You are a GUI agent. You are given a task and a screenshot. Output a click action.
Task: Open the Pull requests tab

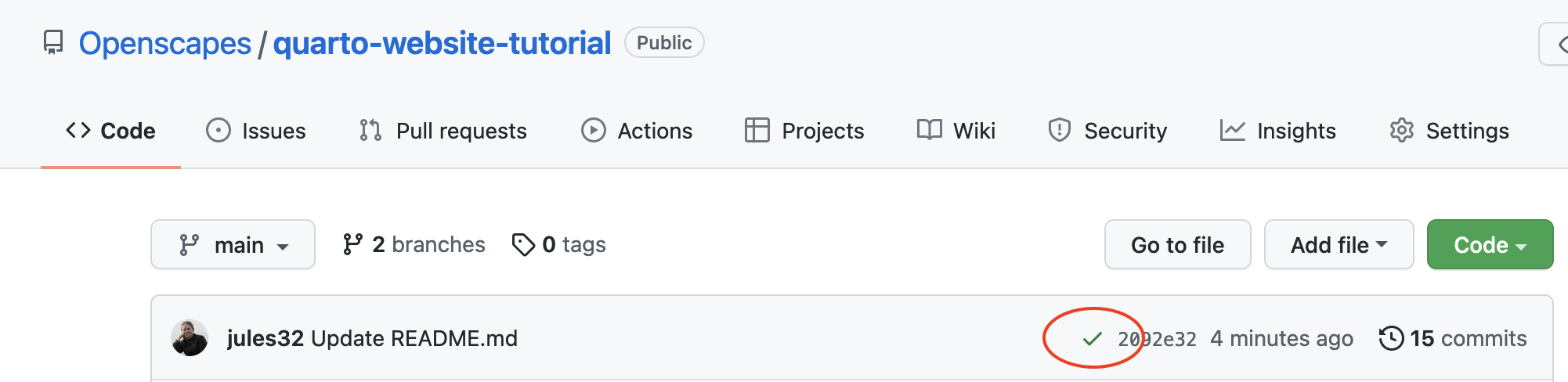[443, 131]
